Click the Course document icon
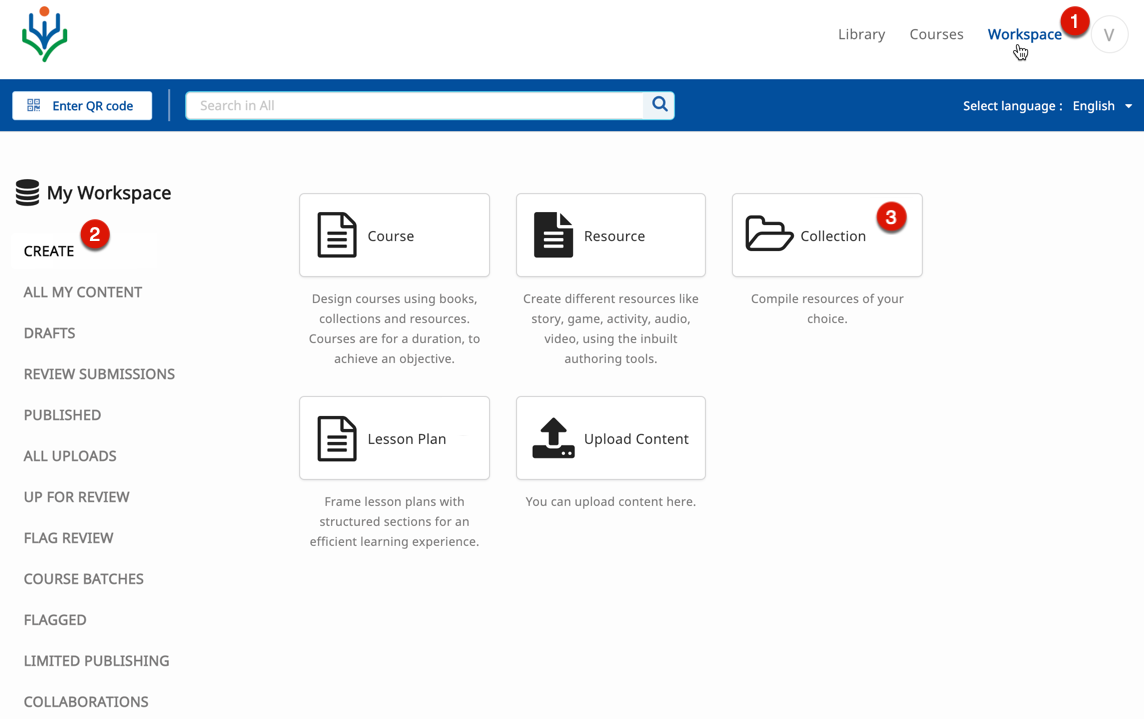Screen dimensions: 1144x719 click(x=337, y=236)
